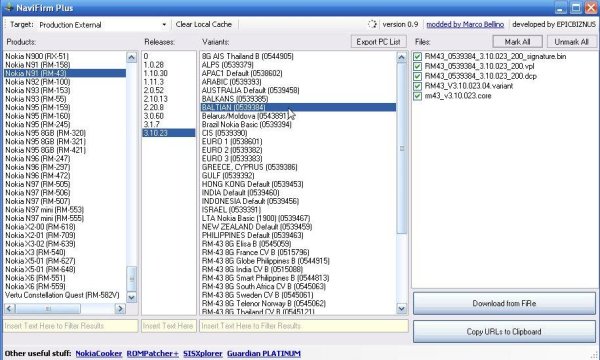
Task: Toggle the rm43_v3.10.023.core checkbox
Action: pos(417,96)
